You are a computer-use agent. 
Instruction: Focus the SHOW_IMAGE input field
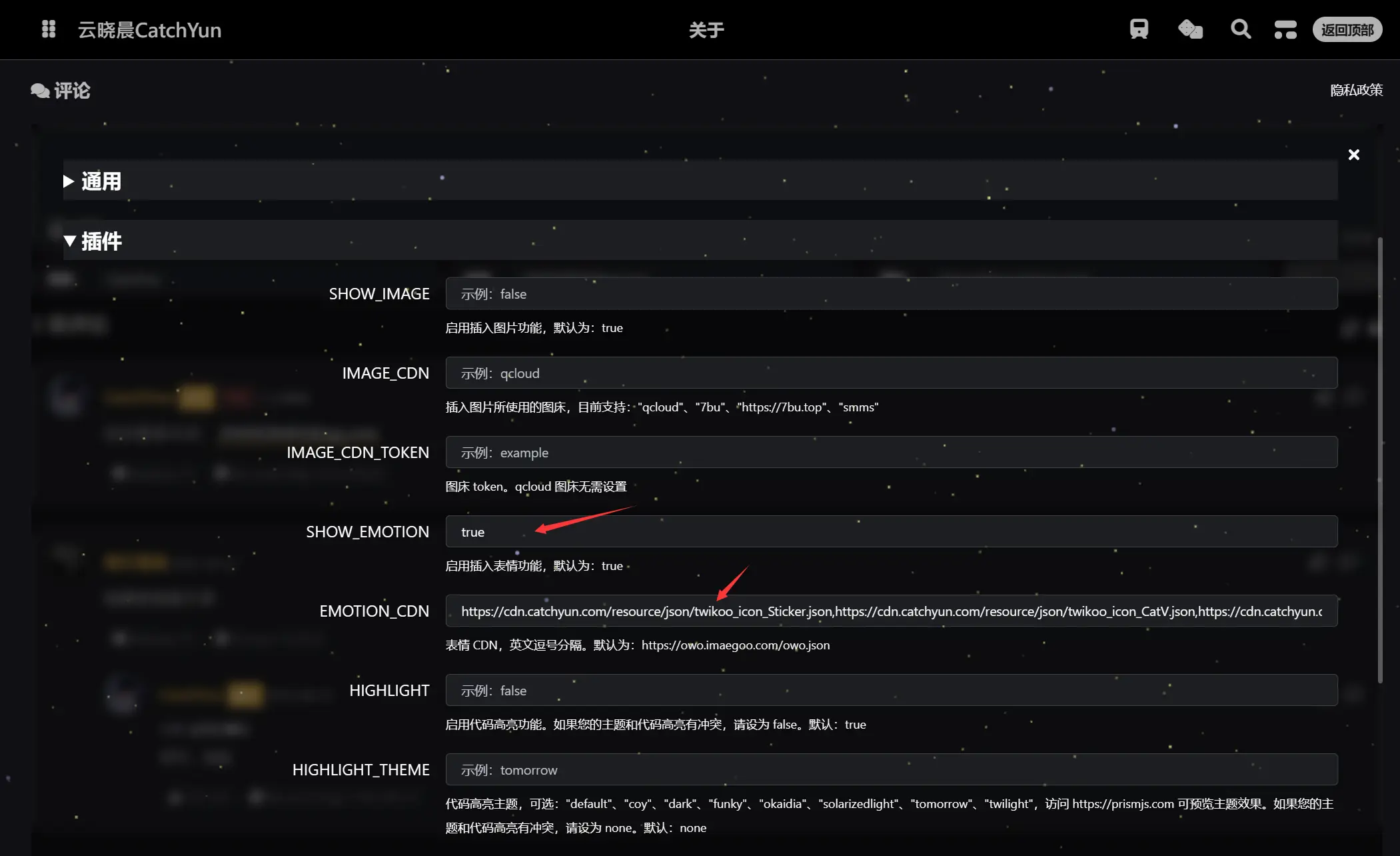pyautogui.click(x=891, y=294)
